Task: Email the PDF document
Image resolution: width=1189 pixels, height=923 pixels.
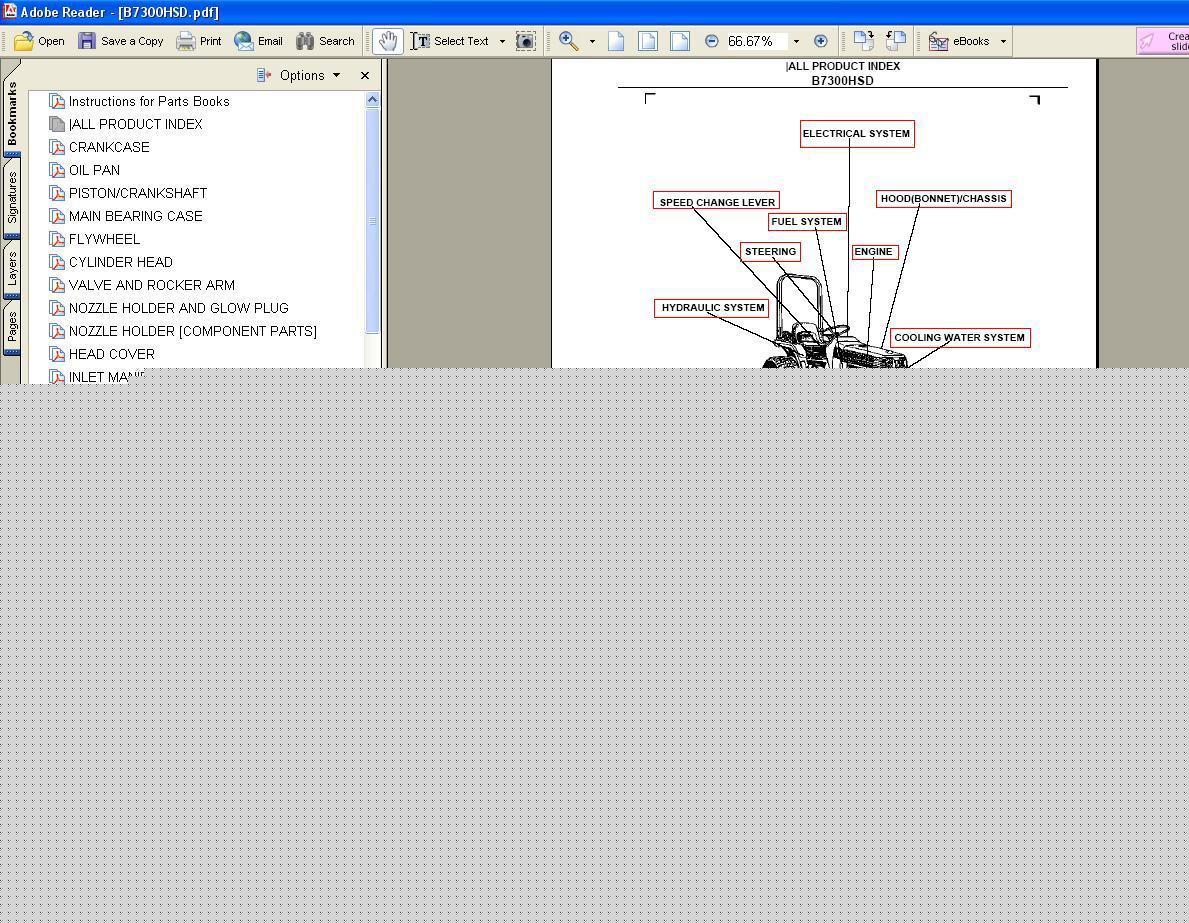Action: click(259, 41)
